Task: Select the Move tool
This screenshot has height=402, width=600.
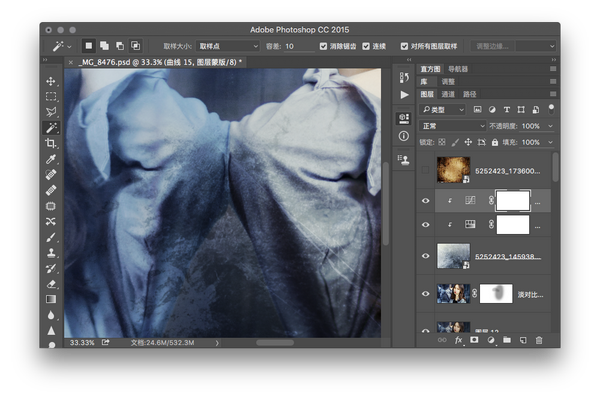Action: point(51,81)
